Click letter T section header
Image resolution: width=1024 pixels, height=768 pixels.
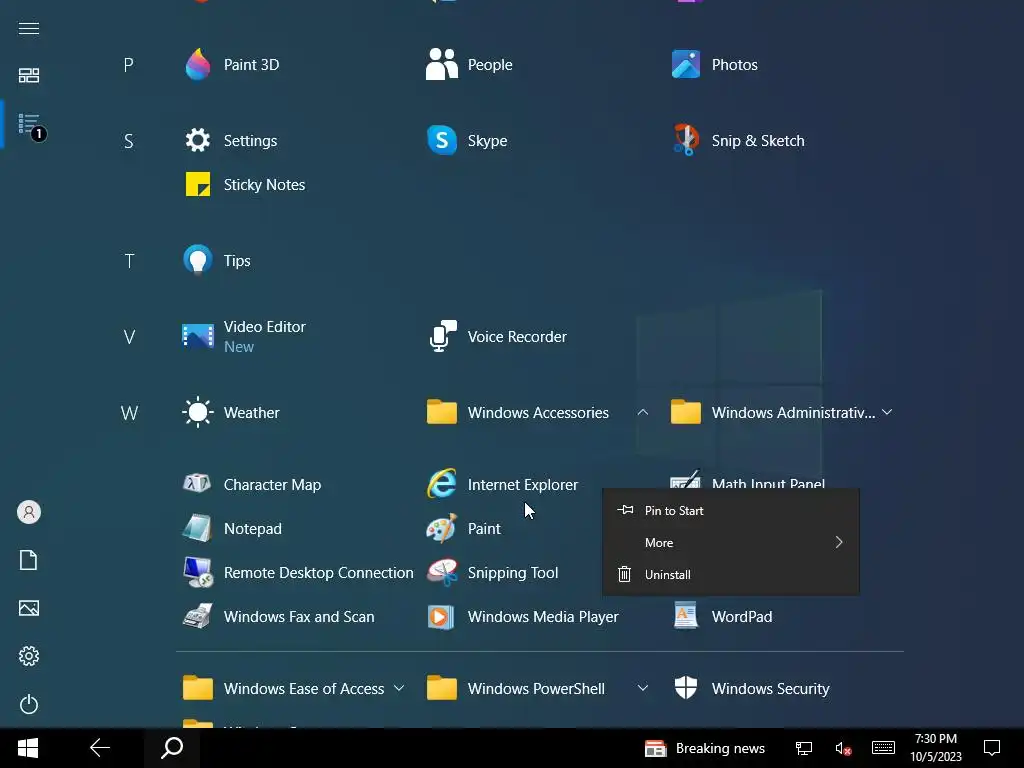click(129, 261)
